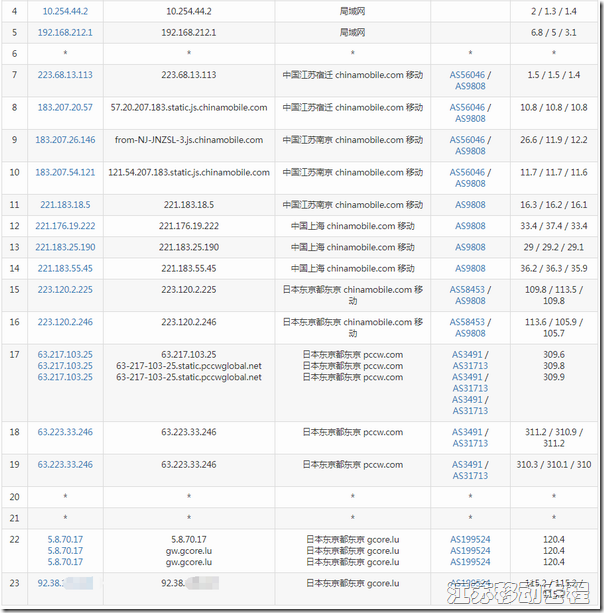Click latency value 1.5 / 1.5 / 1.4
Image resolution: width=604 pixels, height=613 pixels.
[554, 75]
